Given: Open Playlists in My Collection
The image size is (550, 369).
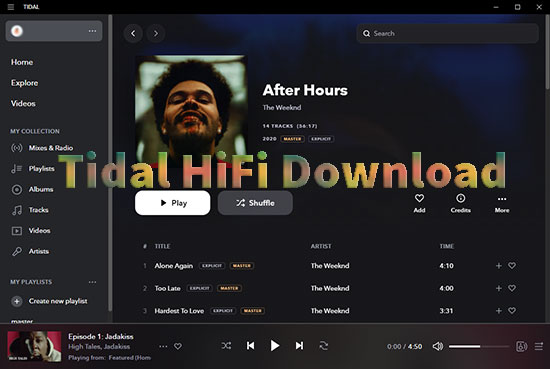Looking at the screenshot, I should coord(33,169).
